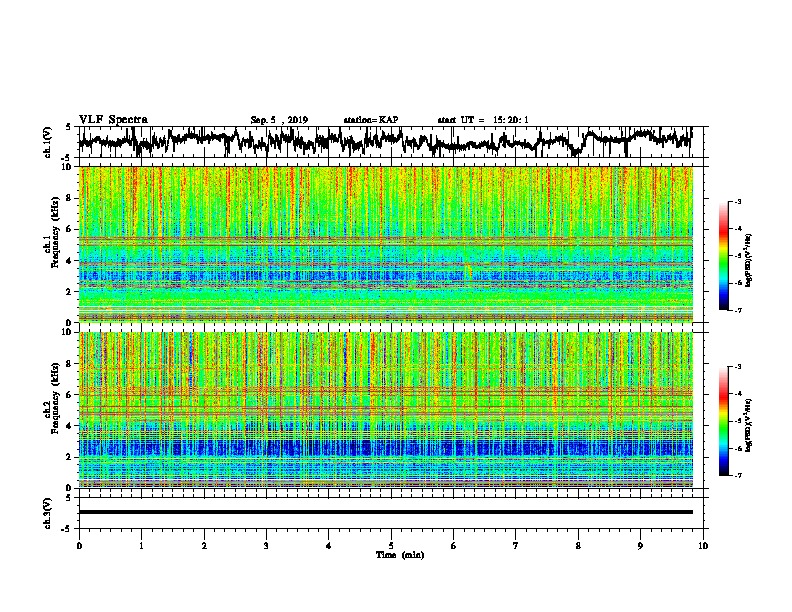Click time axis tick label "3"
The image size is (792, 612).
[x=266, y=546]
